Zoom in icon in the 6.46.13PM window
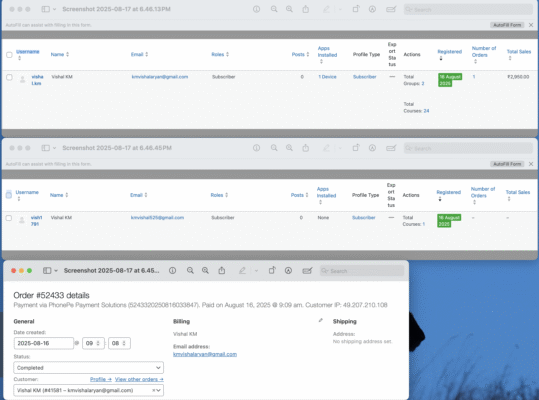Viewport: 539px width, 400px height. click(x=289, y=9)
